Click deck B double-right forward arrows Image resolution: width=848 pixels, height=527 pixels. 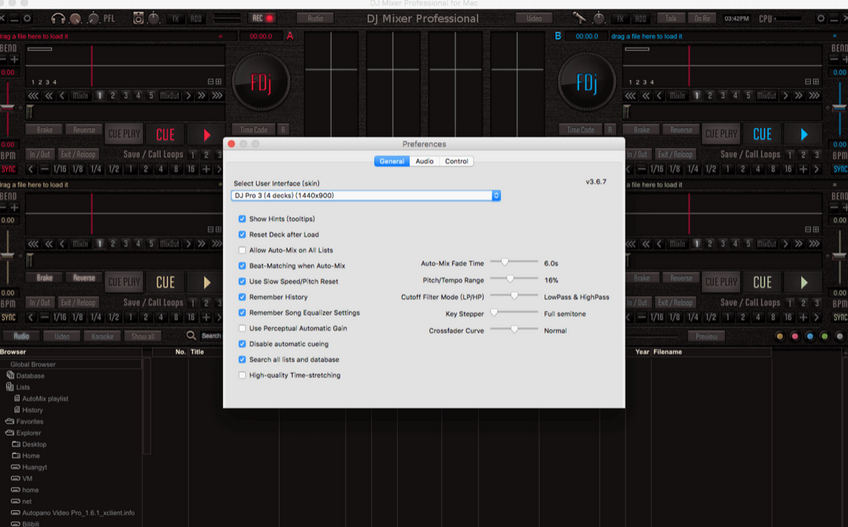coord(799,96)
